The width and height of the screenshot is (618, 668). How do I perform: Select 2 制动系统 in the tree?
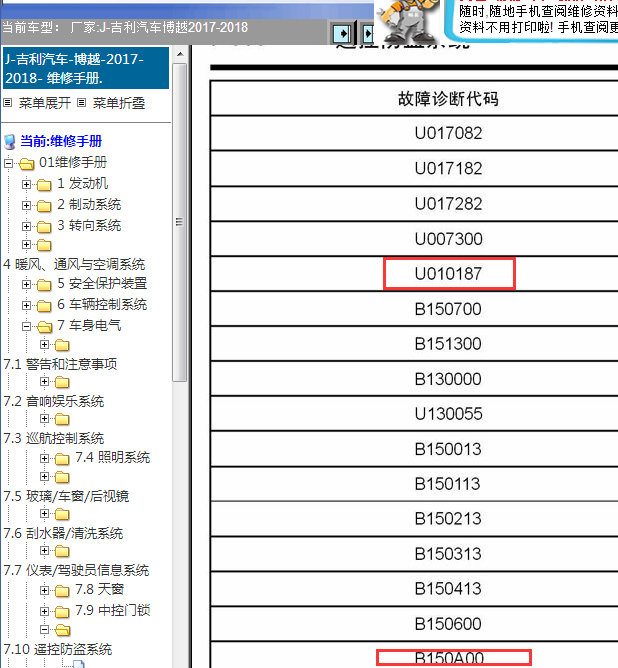89,204
